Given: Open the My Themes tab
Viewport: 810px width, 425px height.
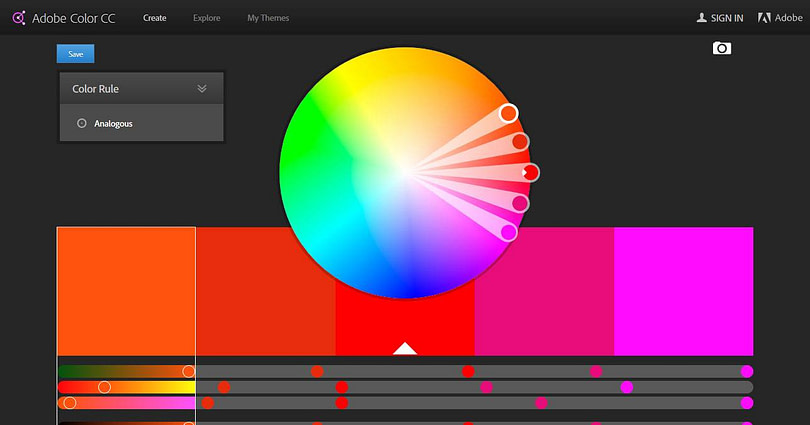Looking at the screenshot, I should click(268, 18).
